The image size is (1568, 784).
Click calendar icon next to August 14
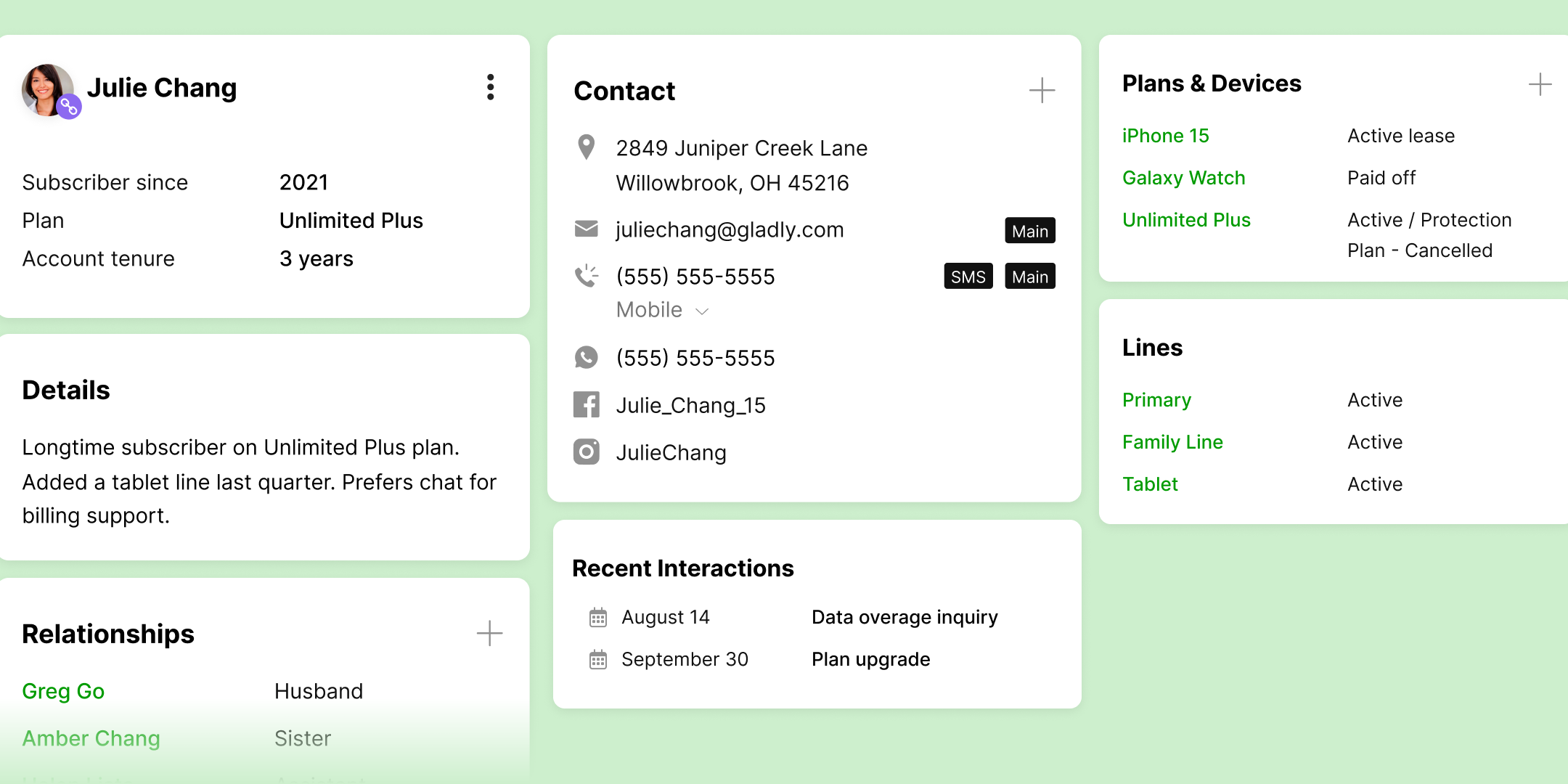[597, 618]
